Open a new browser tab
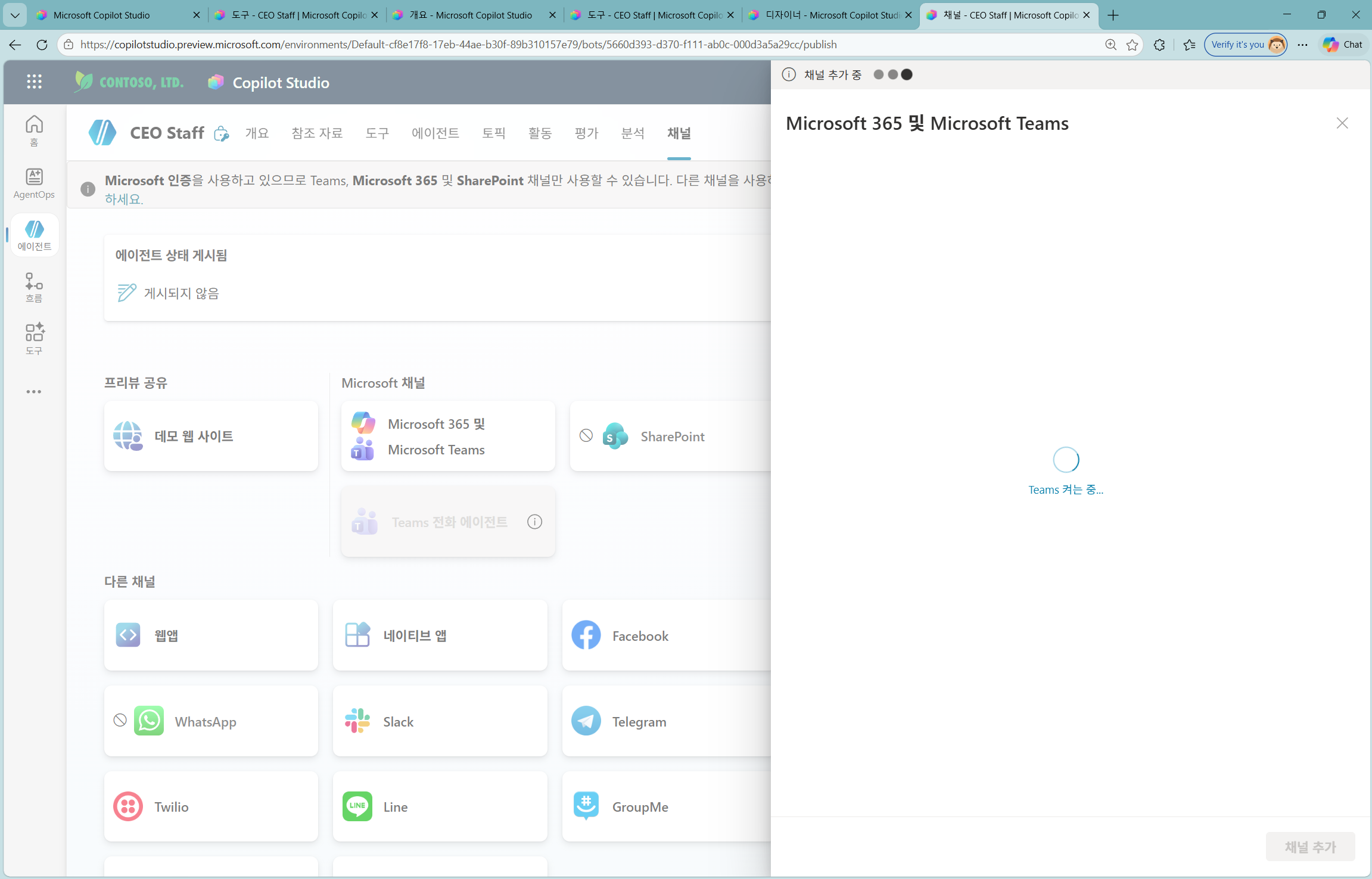This screenshot has height=879, width=1372. coord(1113,15)
